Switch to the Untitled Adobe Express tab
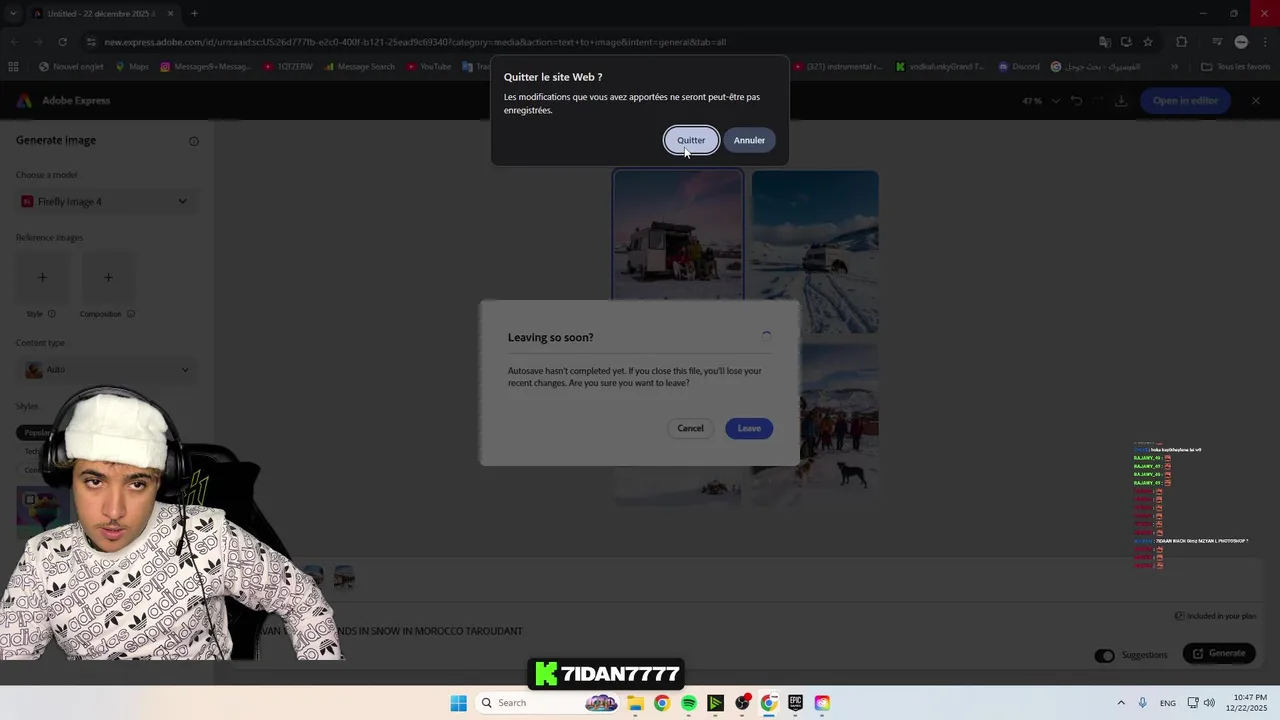 click(103, 14)
